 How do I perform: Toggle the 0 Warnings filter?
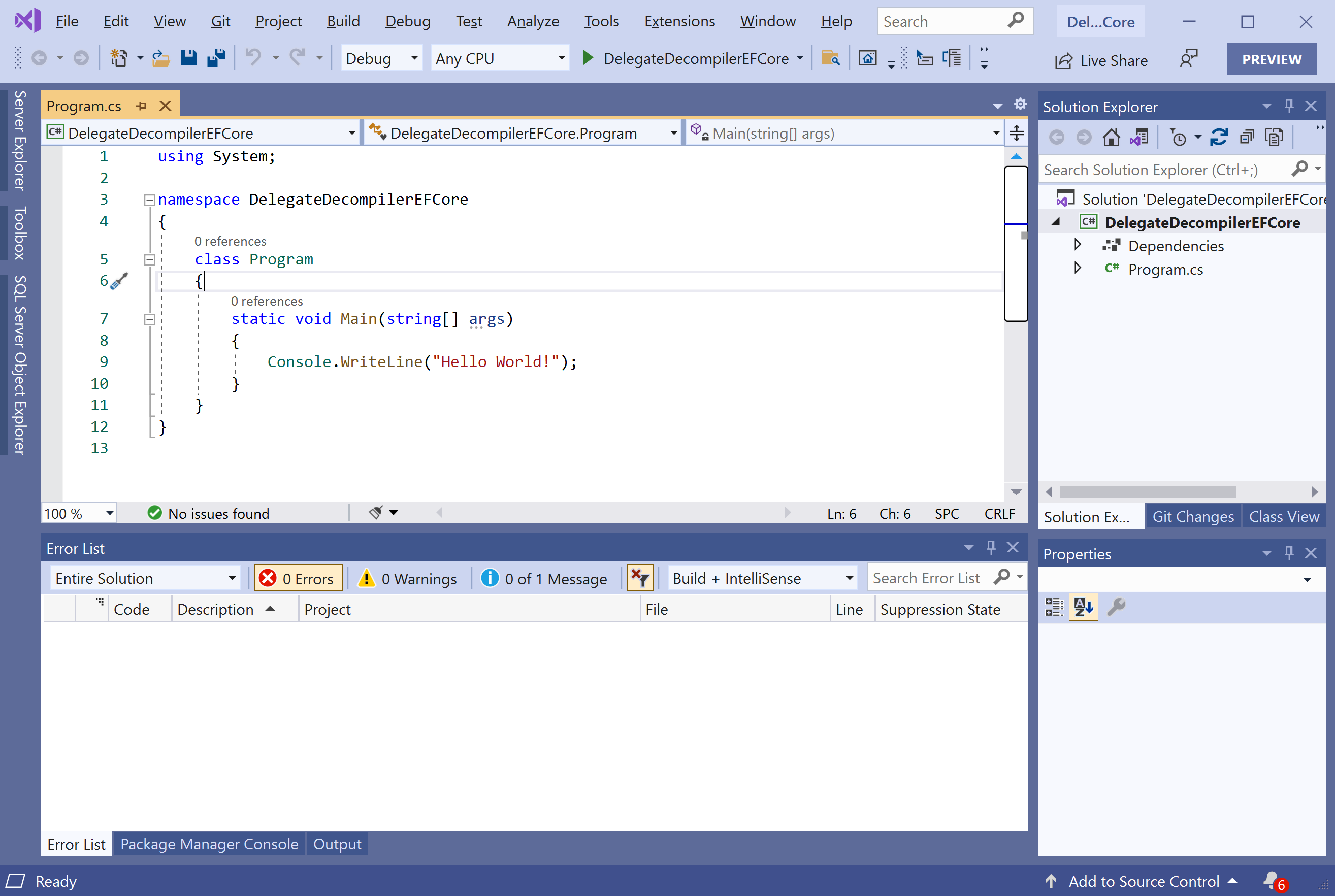point(407,578)
